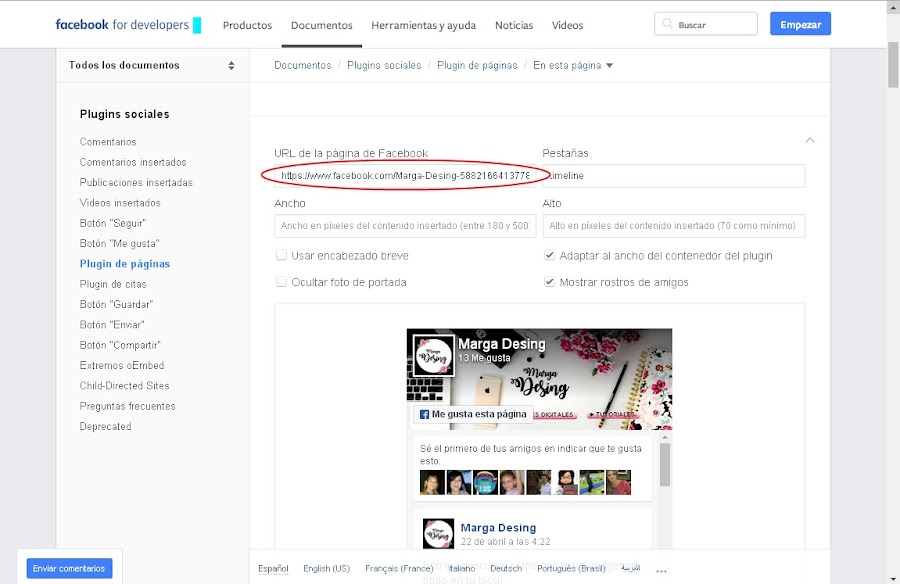The width and height of the screenshot is (900, 584).
Task: Open Plugins sociales breadcrumb link
Action: pos(384,65)
